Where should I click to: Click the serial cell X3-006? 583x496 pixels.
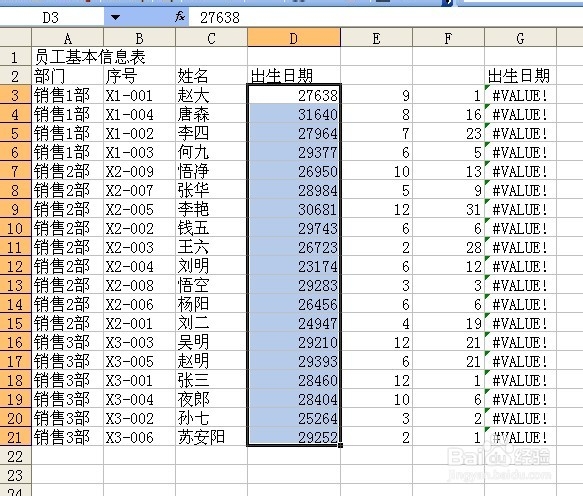139,437
